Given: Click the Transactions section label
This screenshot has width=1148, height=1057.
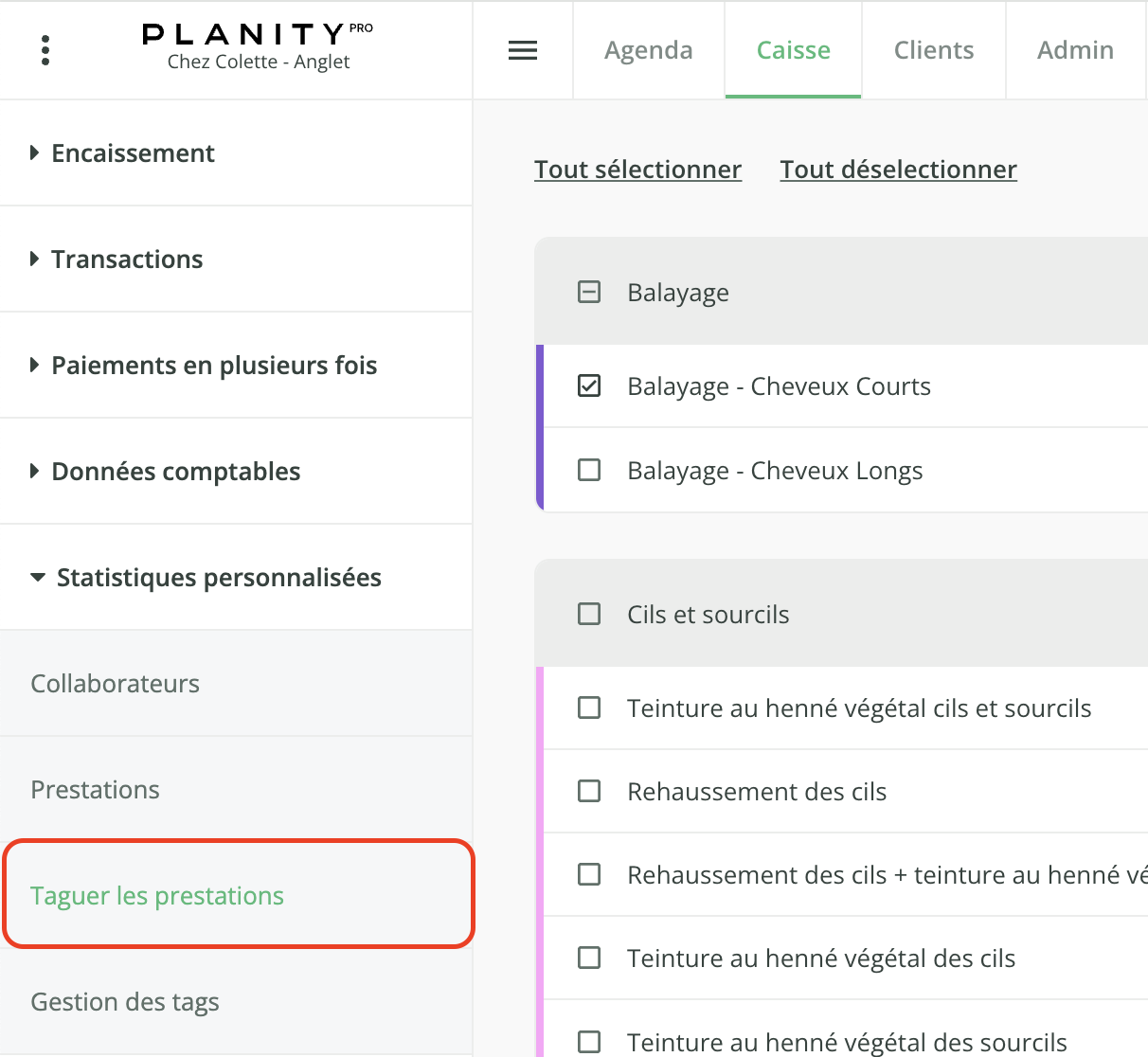Looking at the screenshot, I should pos(127,259).
